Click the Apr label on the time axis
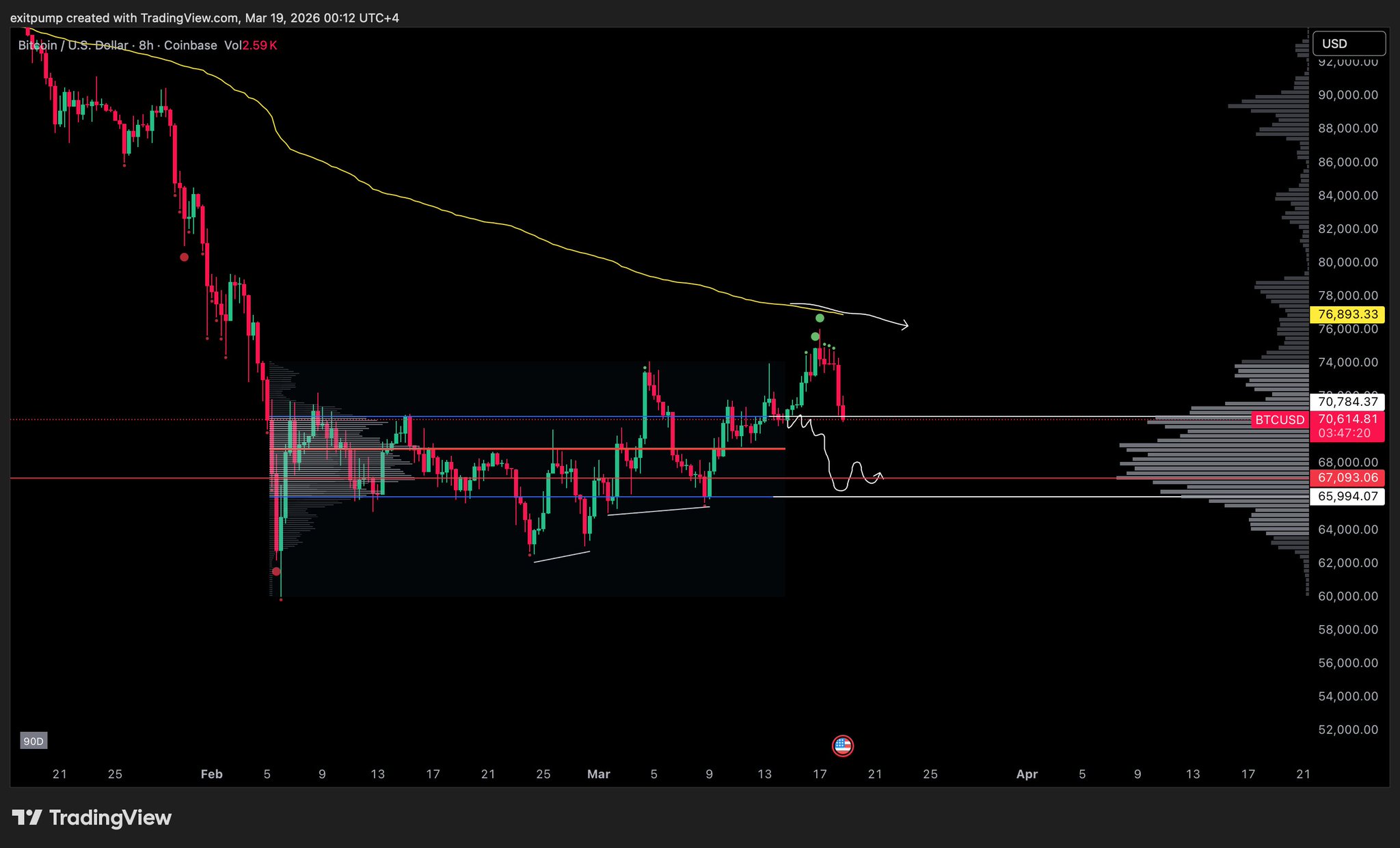Screen dimensions: 1400x848 coord(1027,774)
